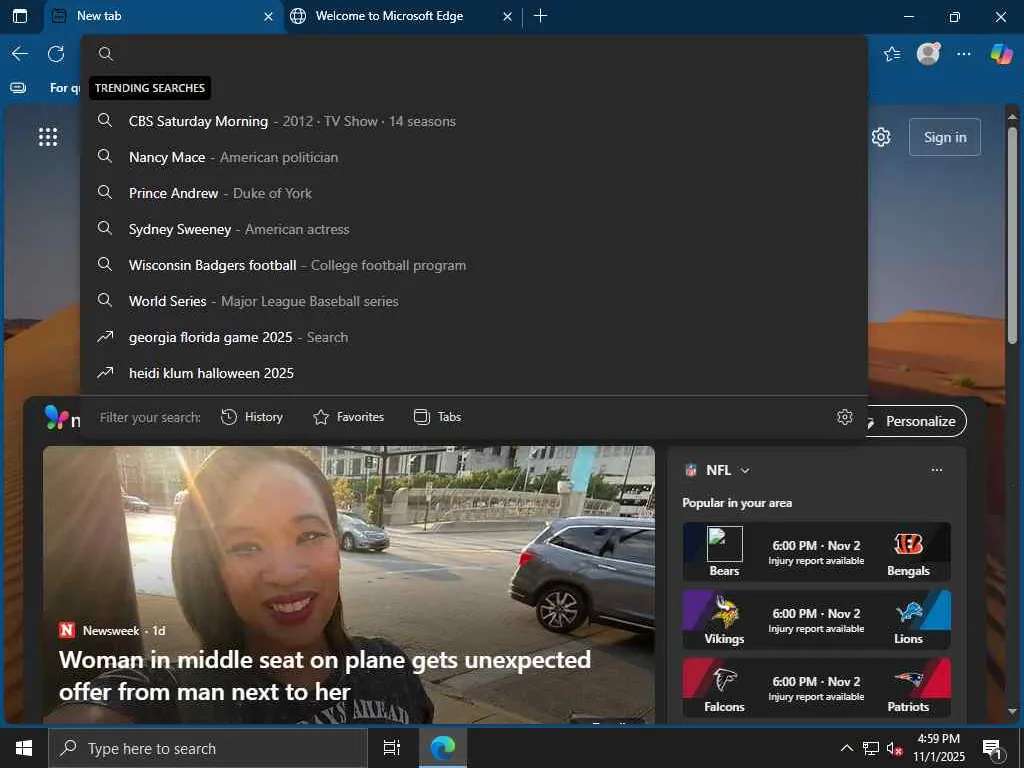Image resolution: width=1024 pixels, height=768 pixels.
Task: Open the Favorites star icon in toolbar
Action: 892,54
